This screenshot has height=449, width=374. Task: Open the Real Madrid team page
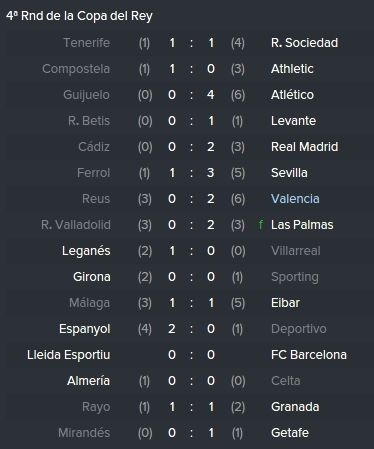point(304,147)
